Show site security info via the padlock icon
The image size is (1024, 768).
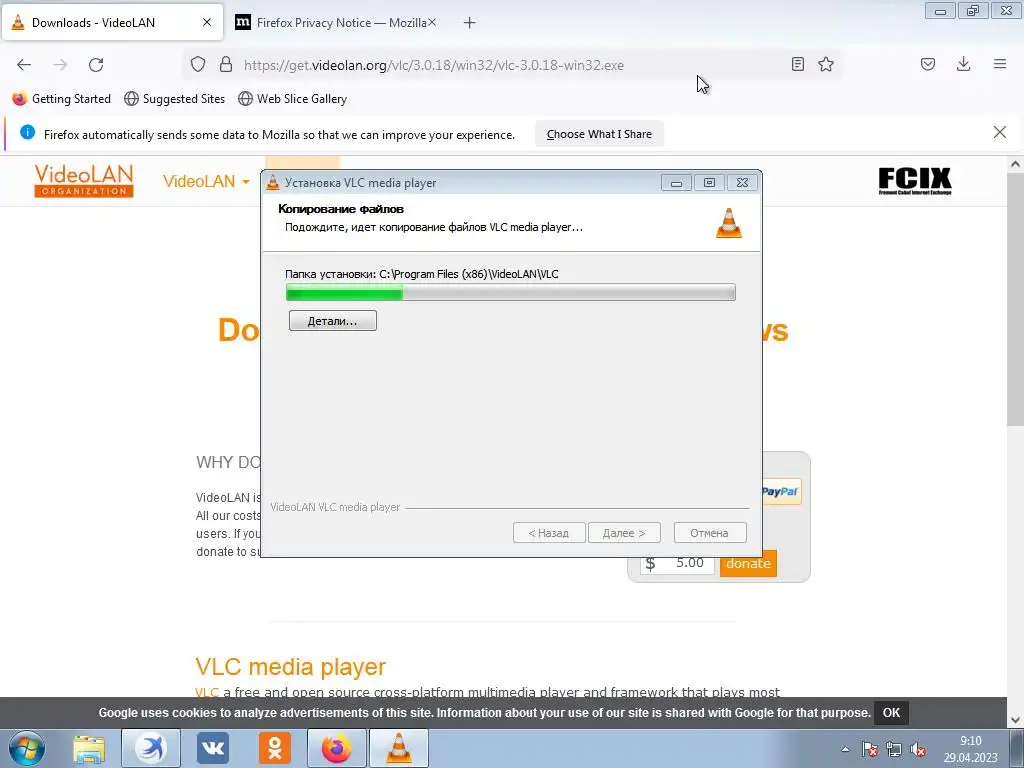point(226,65)
